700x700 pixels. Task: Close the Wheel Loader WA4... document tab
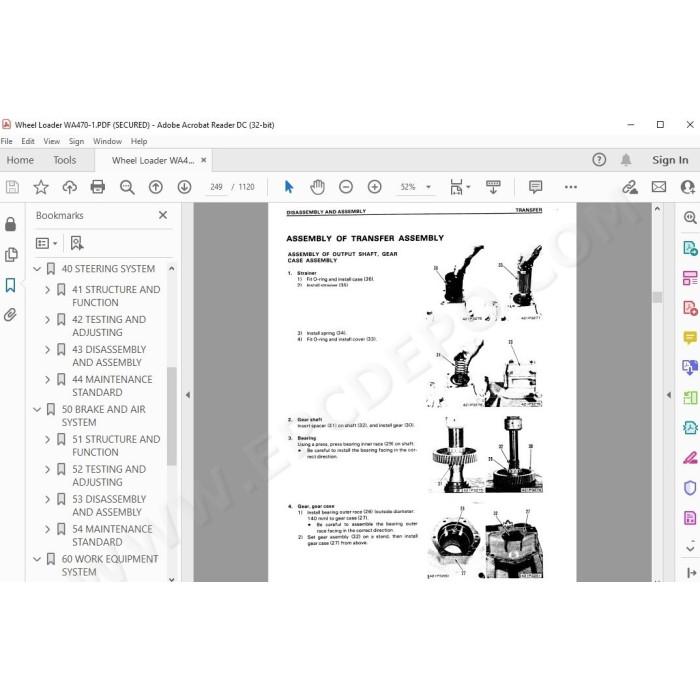(x=204, y=160)
